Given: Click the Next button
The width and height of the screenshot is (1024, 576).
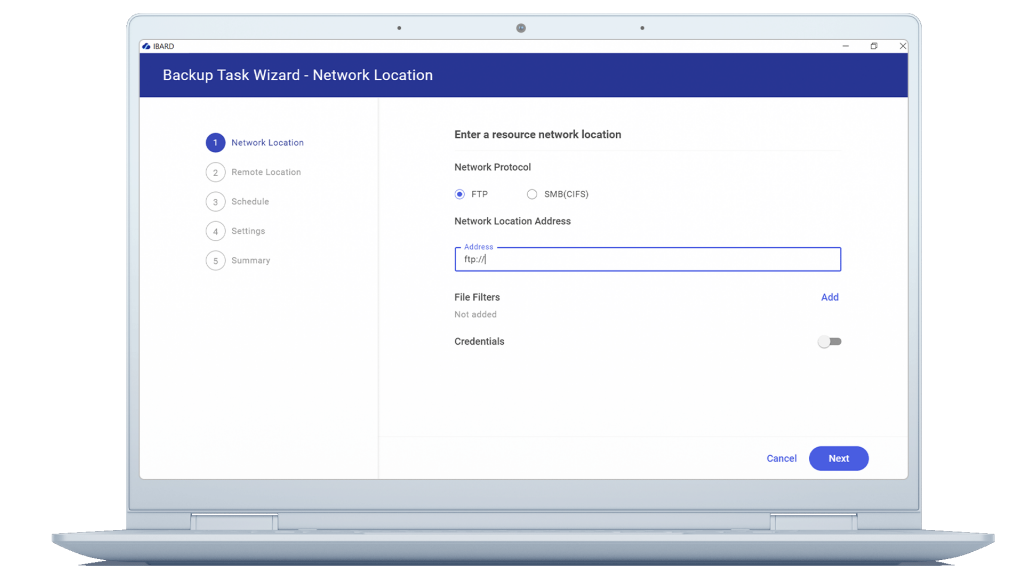Looking at the screenshot, I should click(x=839, y=458).
